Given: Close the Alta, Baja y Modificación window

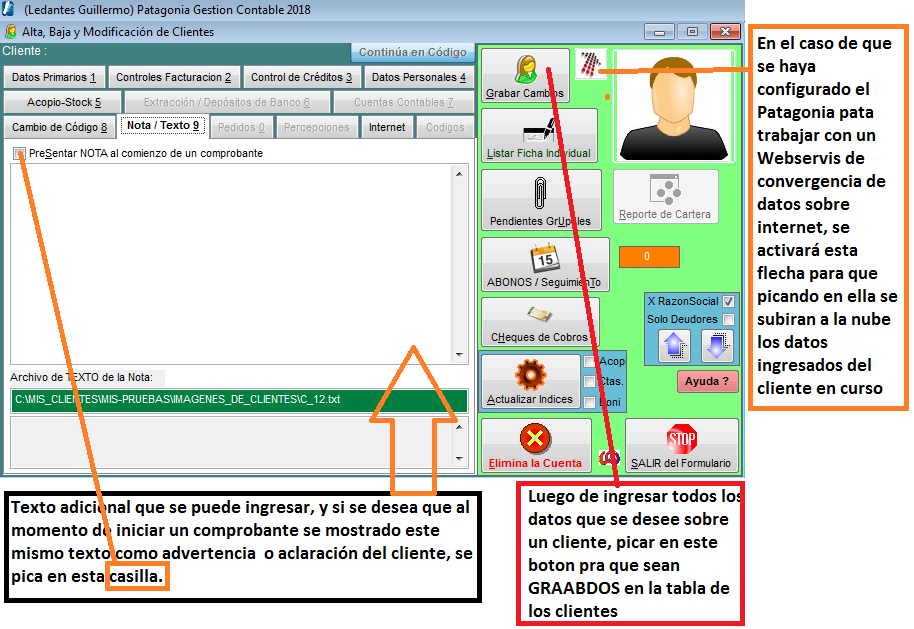Looking at the screenshot, I should tap(726, 32).
